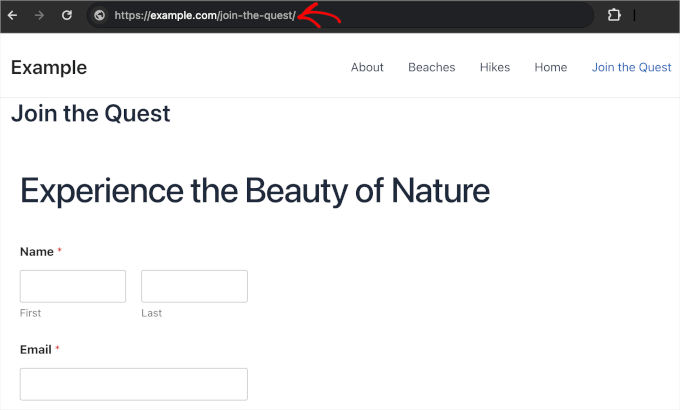Screen dimensions: 680x410
Task: Select the 'Join the Quest' page heading
Action: [x=91, y=114]
